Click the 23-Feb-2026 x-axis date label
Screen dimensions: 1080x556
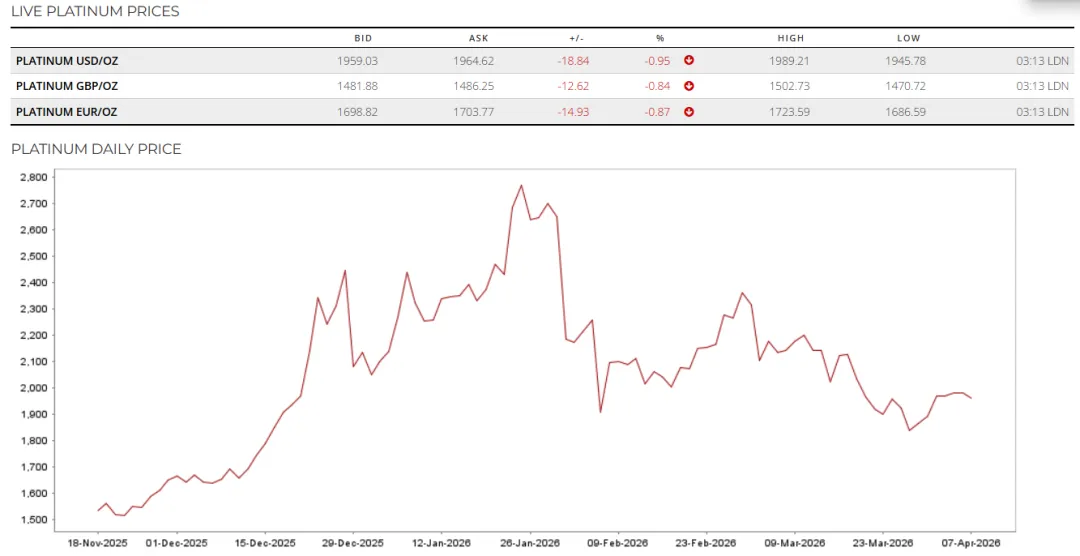[706, 543]
